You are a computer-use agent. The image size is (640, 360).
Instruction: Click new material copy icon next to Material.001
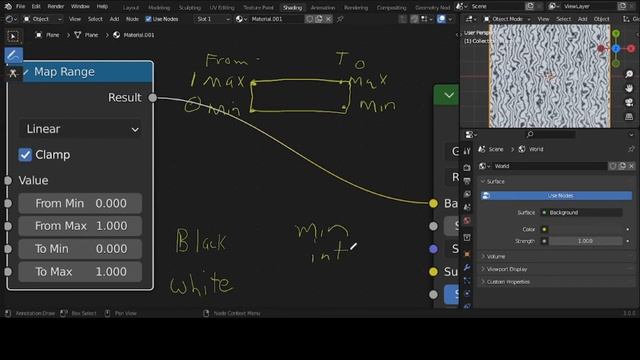pyautogui.click(x=319, y=19)
